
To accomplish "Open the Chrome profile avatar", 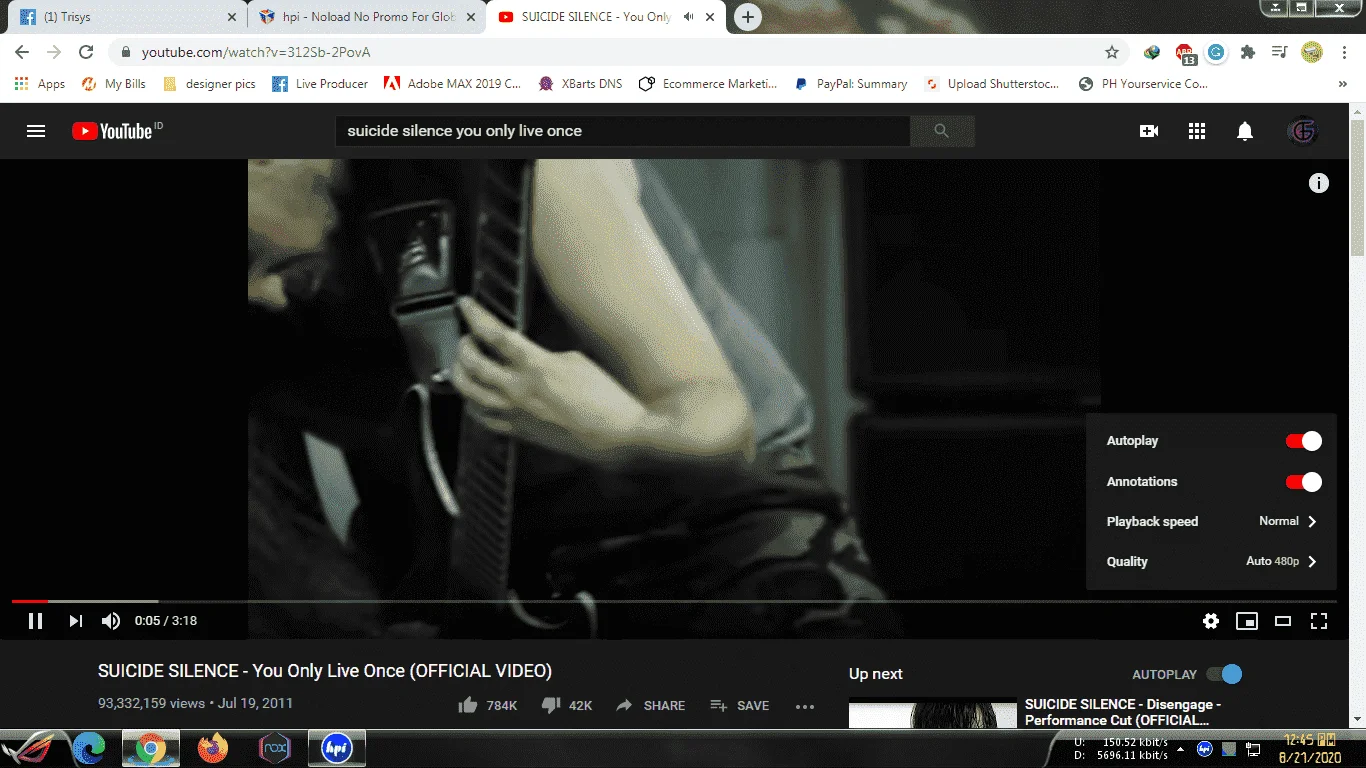I will point(1312,52).
